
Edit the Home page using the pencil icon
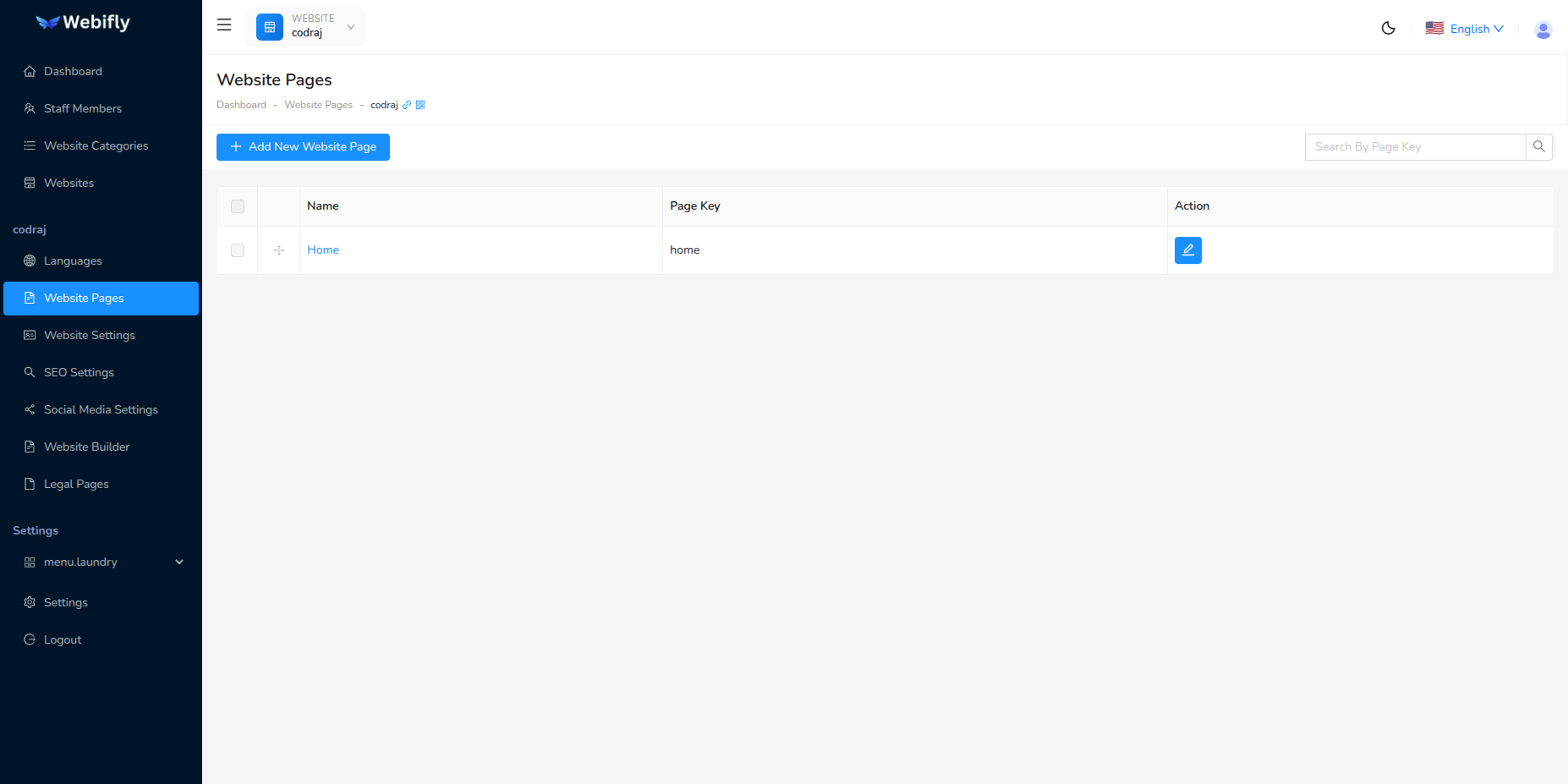[1187, 249]
